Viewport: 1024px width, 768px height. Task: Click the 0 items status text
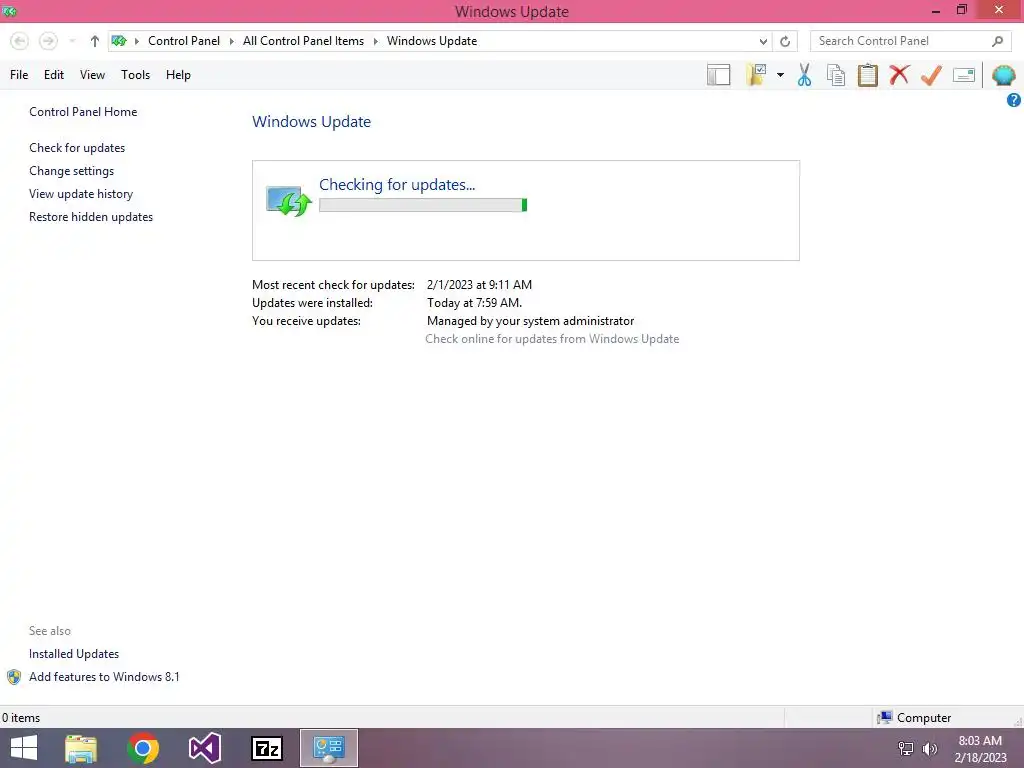21,718
